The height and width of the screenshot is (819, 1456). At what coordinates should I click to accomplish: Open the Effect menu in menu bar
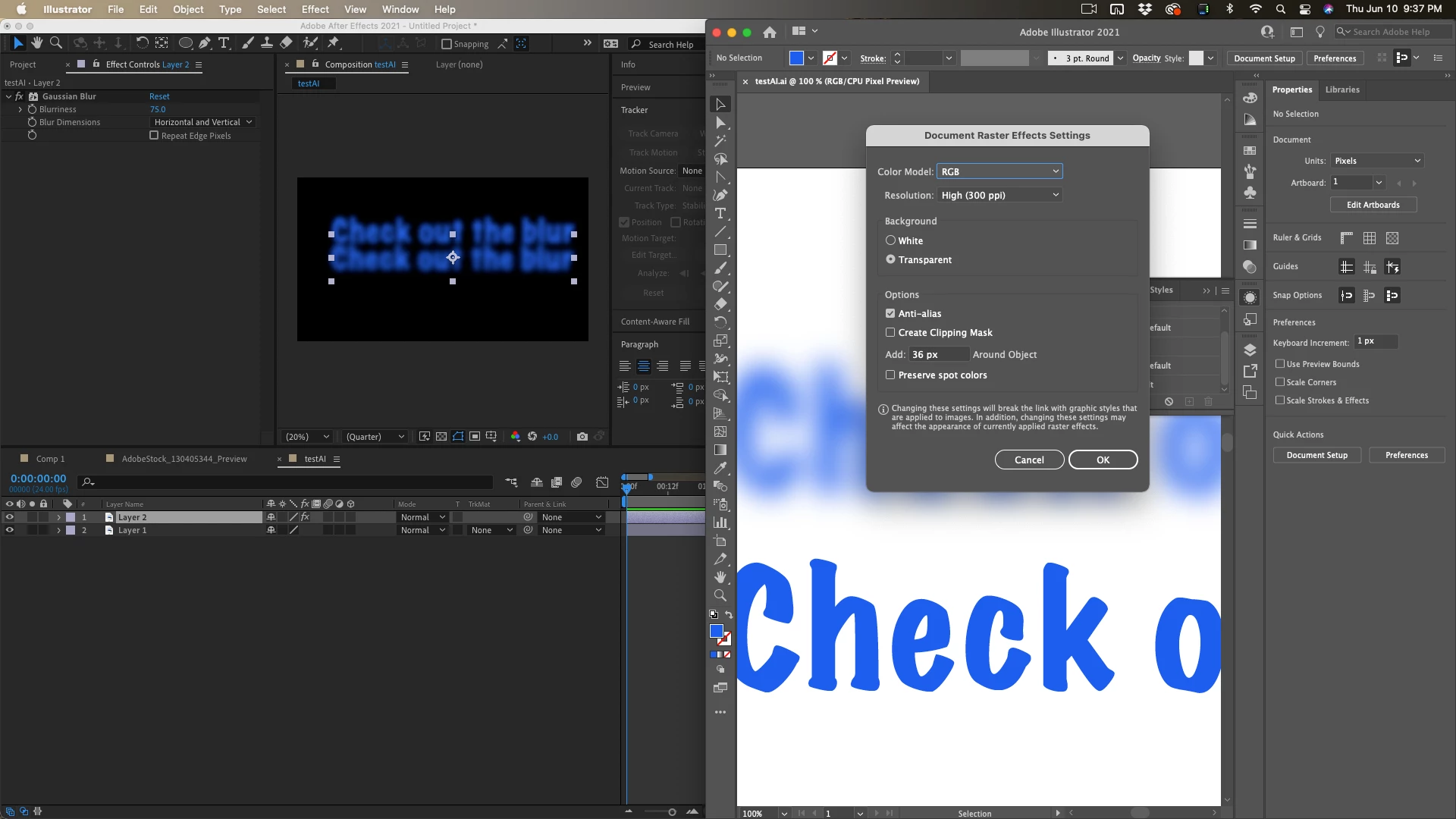[x=315, y=9]
